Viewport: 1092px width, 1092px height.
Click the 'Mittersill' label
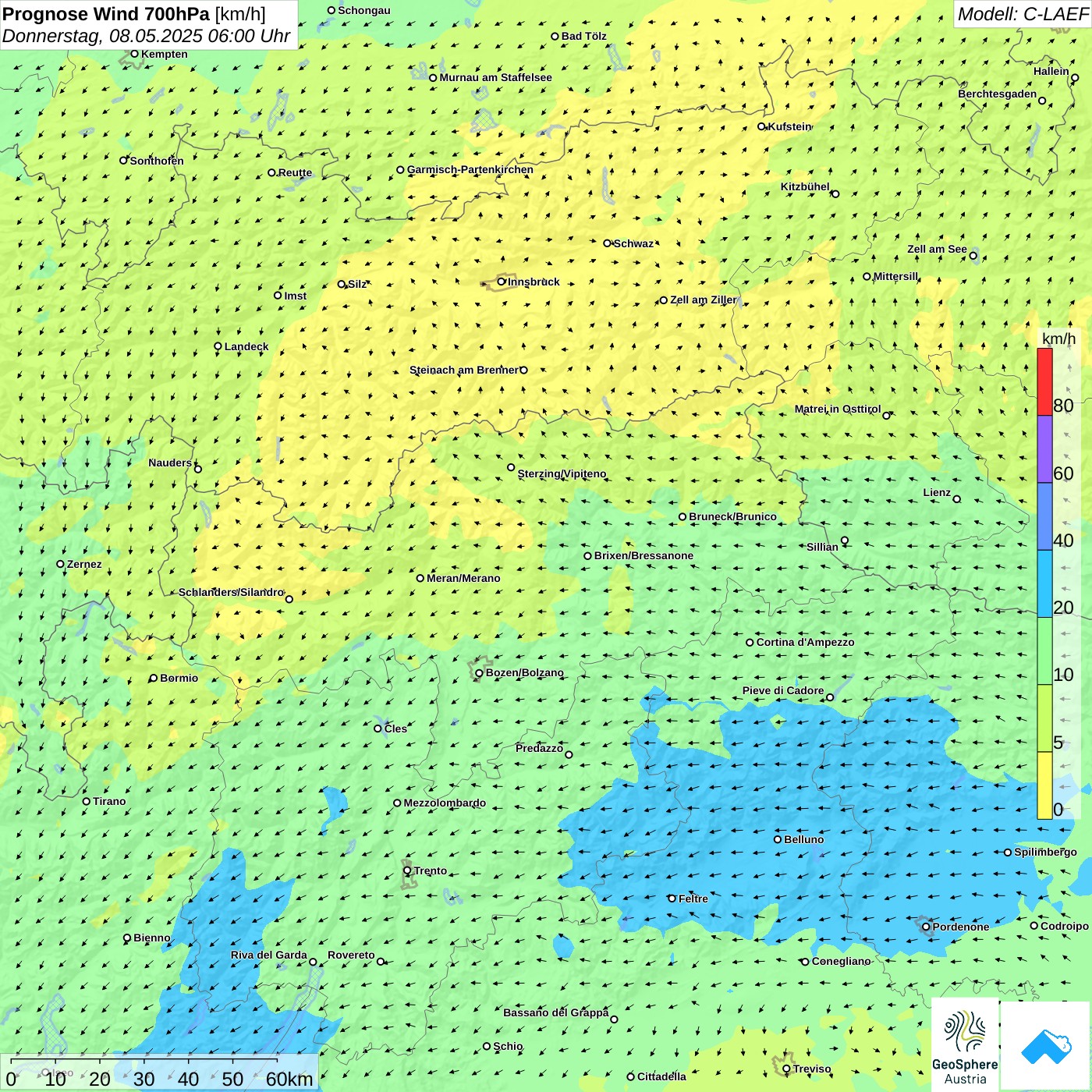(896, 276)
